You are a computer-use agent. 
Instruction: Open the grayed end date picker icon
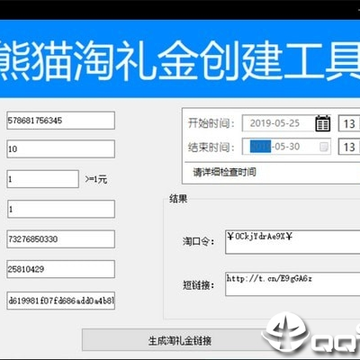point(324,147)
